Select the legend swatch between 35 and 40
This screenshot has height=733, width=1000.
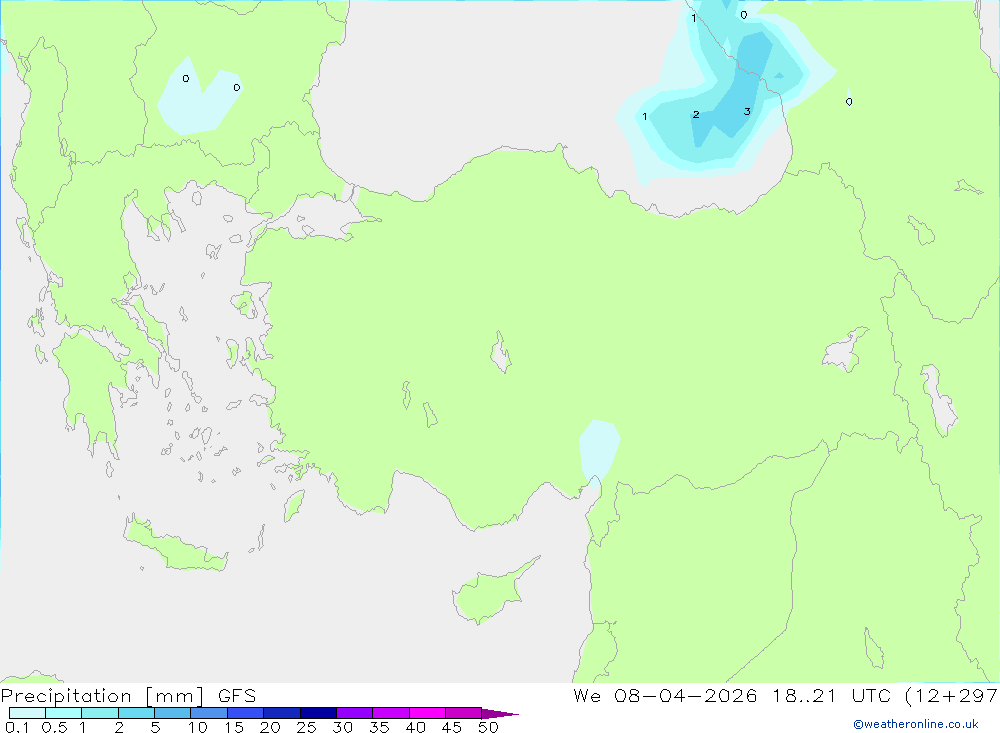pyautogui.click(x=390, y=713)
